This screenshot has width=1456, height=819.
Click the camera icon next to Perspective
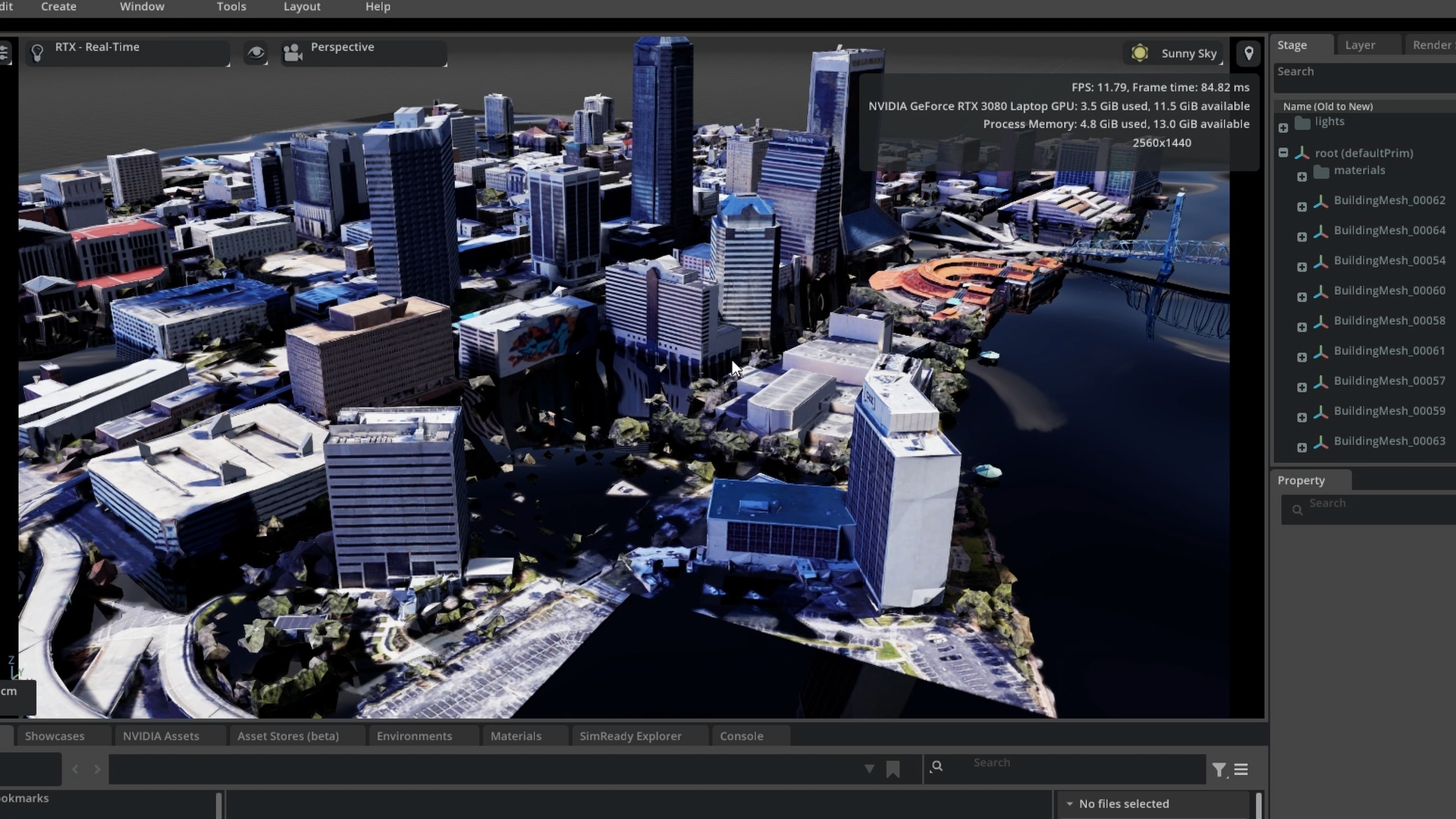pos(293,52)
